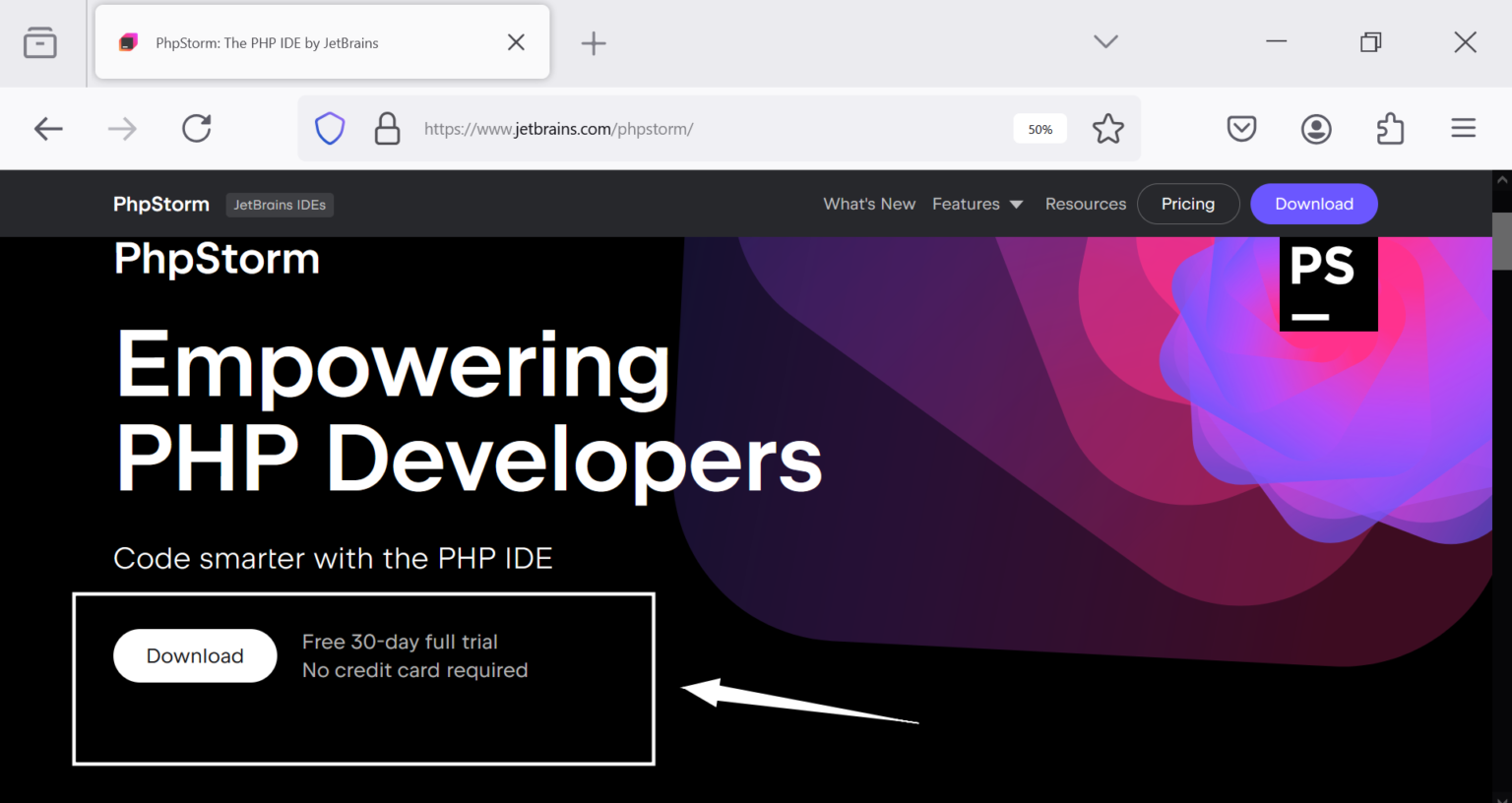The width and height of the screenshot is (1512, 803).
Task: Click the padlock site security icon
Action: (x=387, y=128)
